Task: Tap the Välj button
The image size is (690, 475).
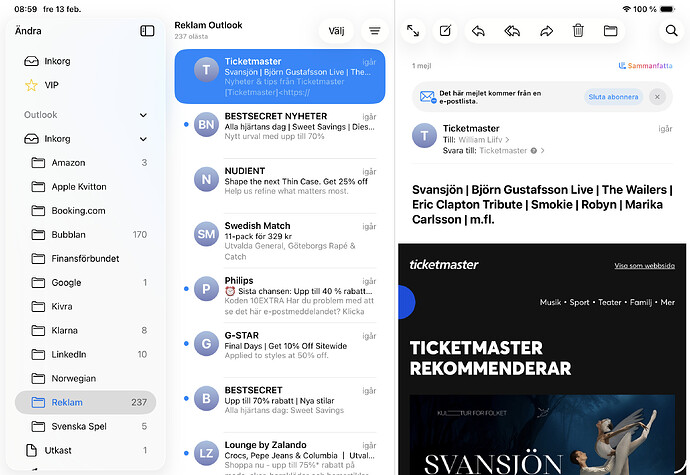Action: pos(336,31)
